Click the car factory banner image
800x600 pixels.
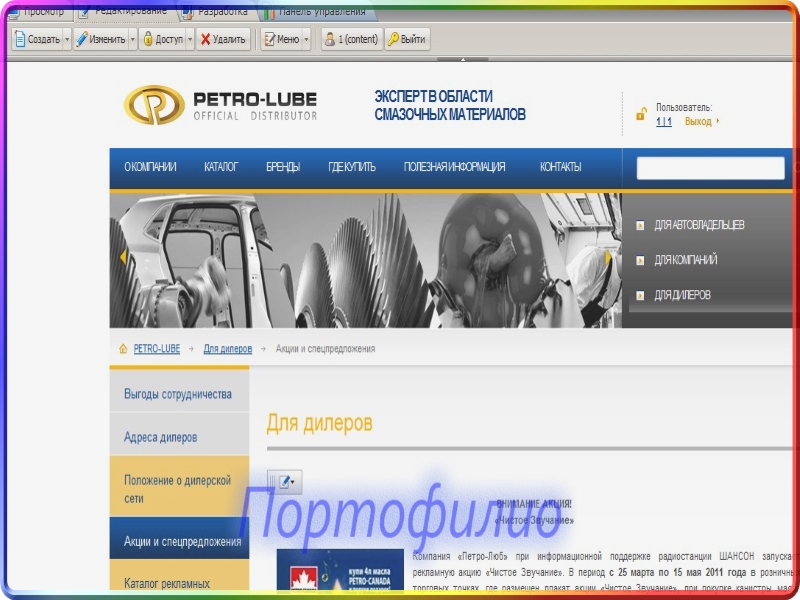coord(365,261)
